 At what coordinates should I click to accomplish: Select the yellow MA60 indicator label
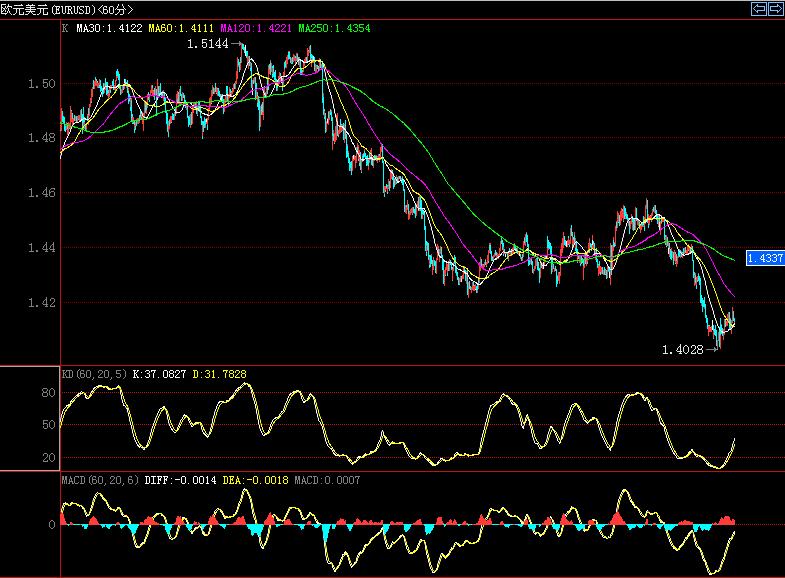tap(179, 29)
